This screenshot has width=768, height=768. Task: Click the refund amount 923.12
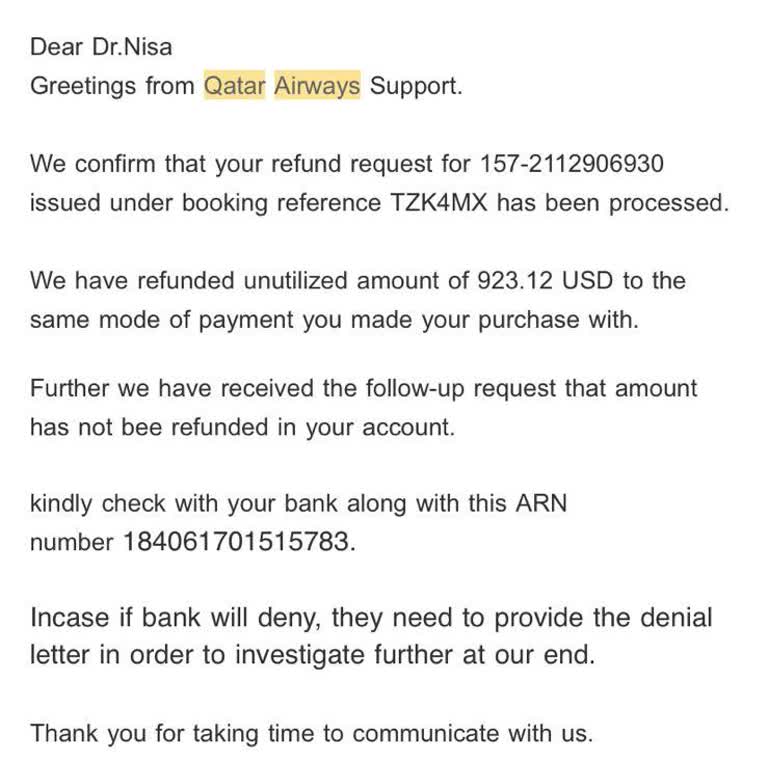coord(515,281)
